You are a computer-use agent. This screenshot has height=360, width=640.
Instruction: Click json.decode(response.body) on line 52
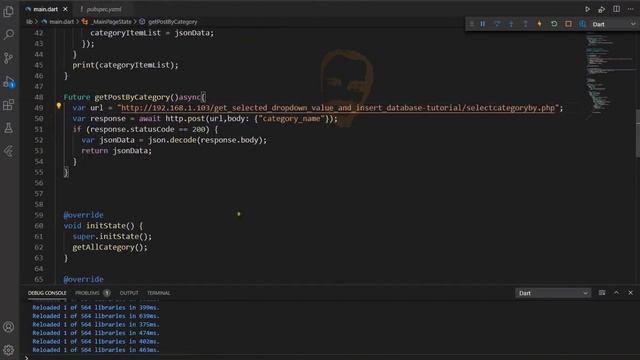point(205,140)
